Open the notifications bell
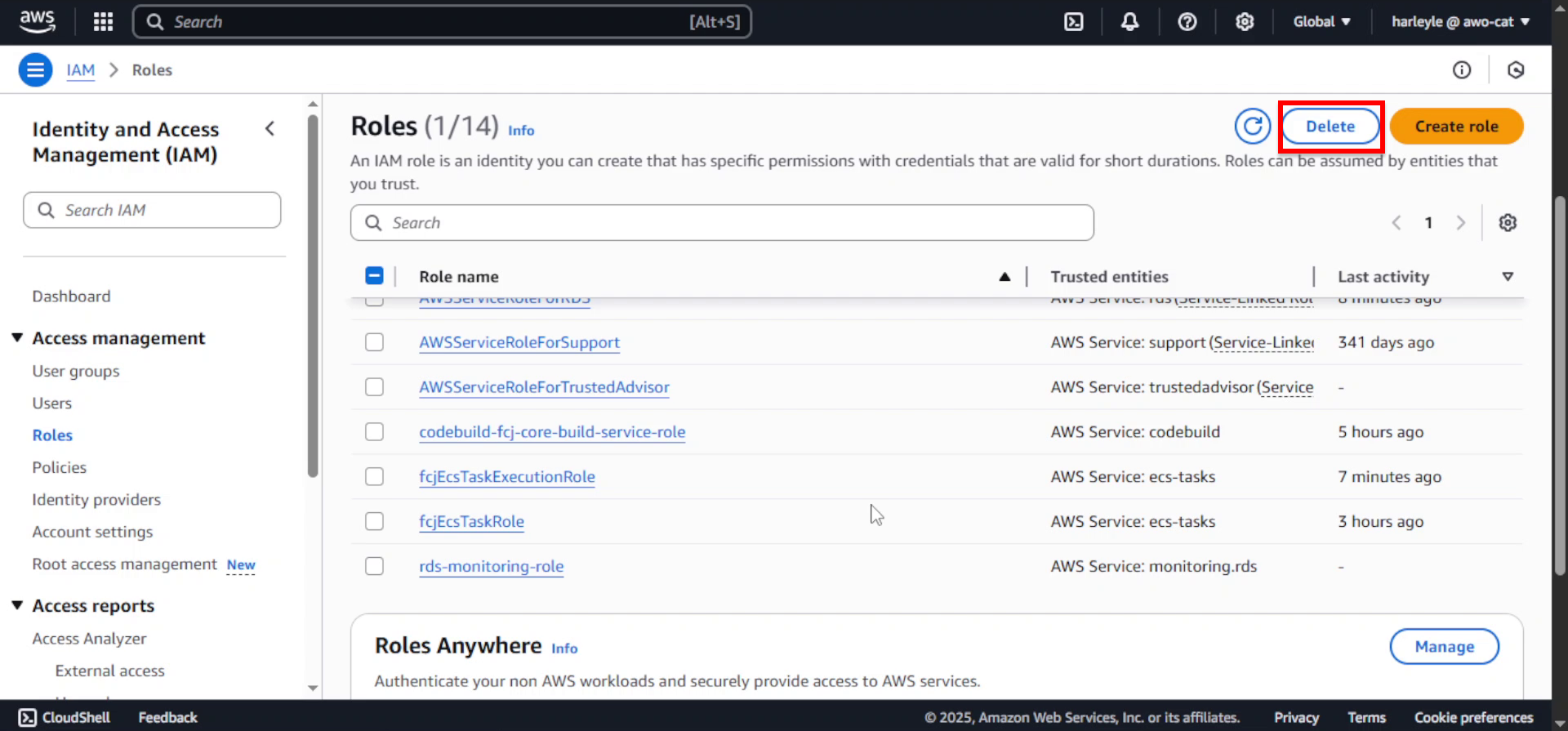The image size is (1568, 731). coord(1129,22)
